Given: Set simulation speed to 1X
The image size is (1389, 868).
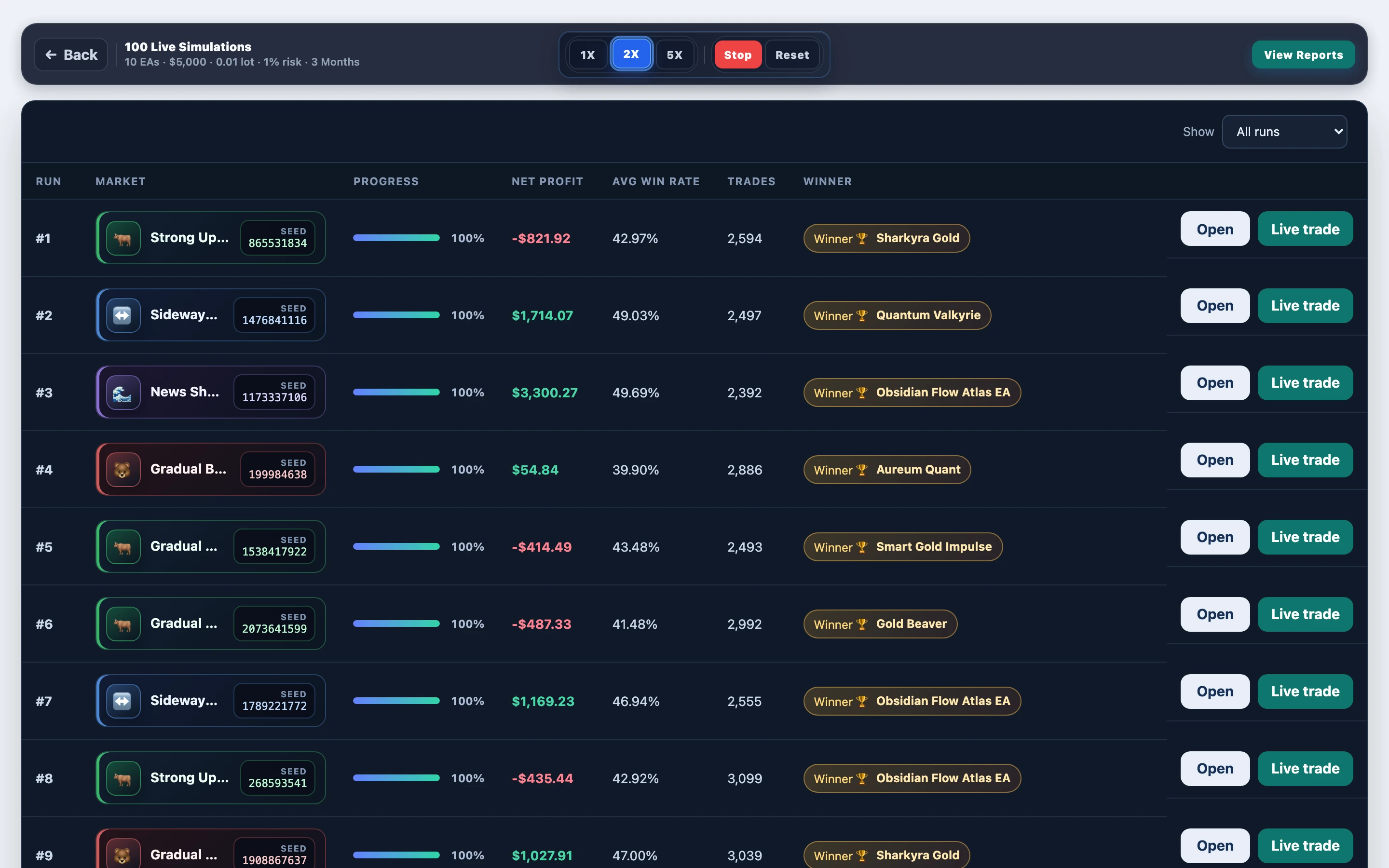Looking at the screenshot, I should point(588,54).
